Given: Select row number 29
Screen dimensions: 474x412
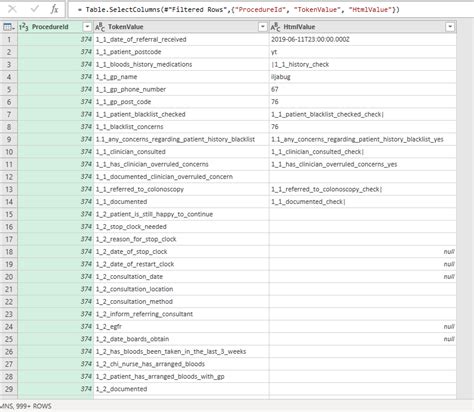Looking at the screenshot, I should (9, 389).
